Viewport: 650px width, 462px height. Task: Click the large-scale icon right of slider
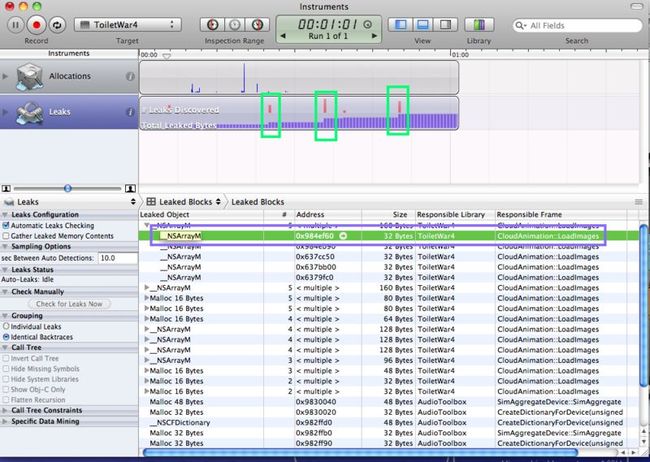click(x=130, y=189)
